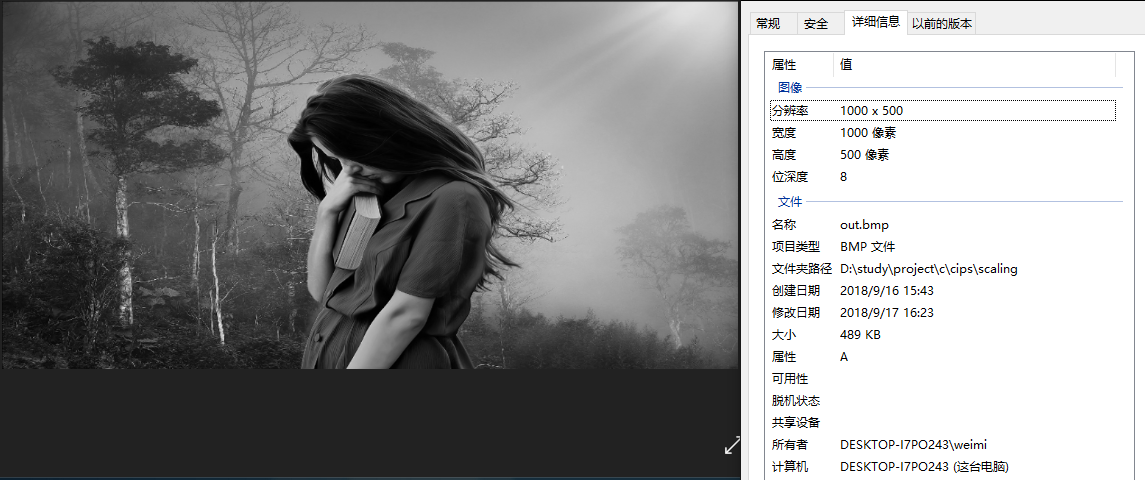
Task: Select the 可用性 row label
Action: (790, 378)
